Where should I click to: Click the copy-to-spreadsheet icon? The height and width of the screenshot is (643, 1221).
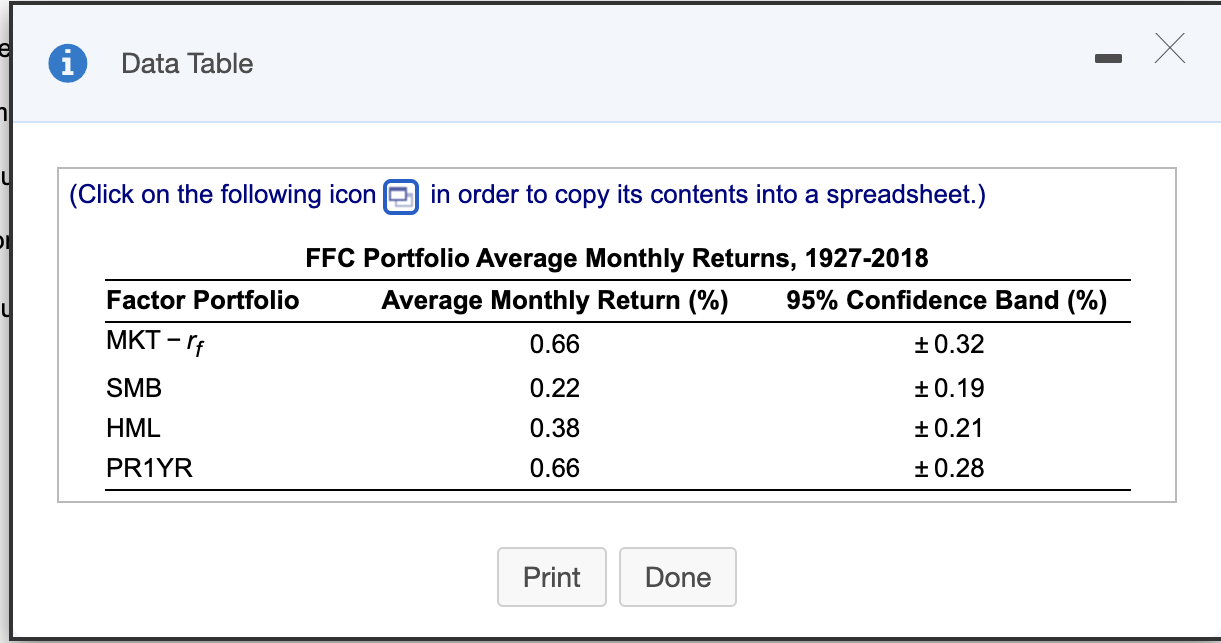tap(399, 196)
